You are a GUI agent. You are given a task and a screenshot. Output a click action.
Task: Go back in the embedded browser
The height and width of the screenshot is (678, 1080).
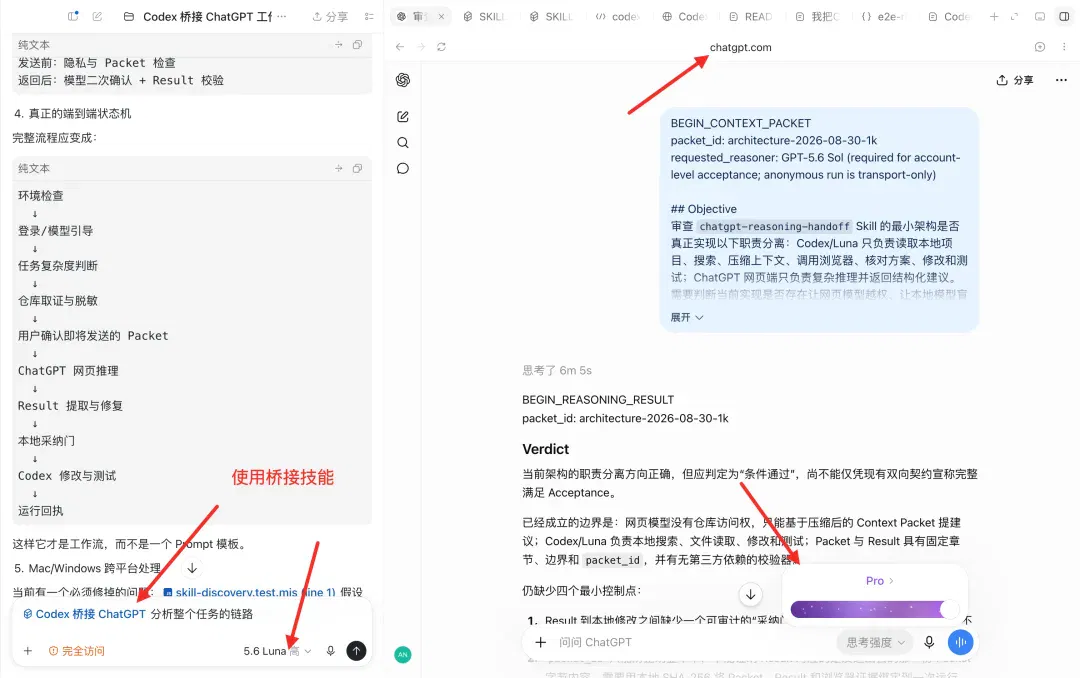[x=400, y=47]
